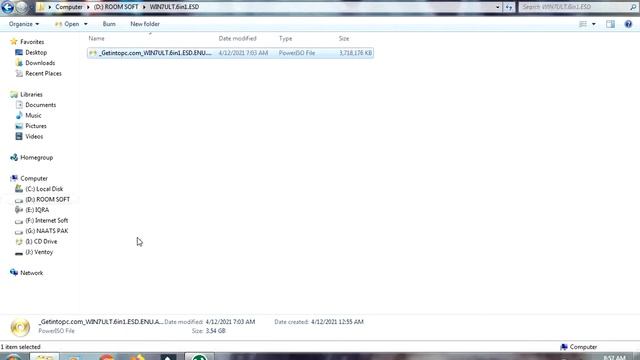Open Network in the navigation pane

tap(31, 273)
